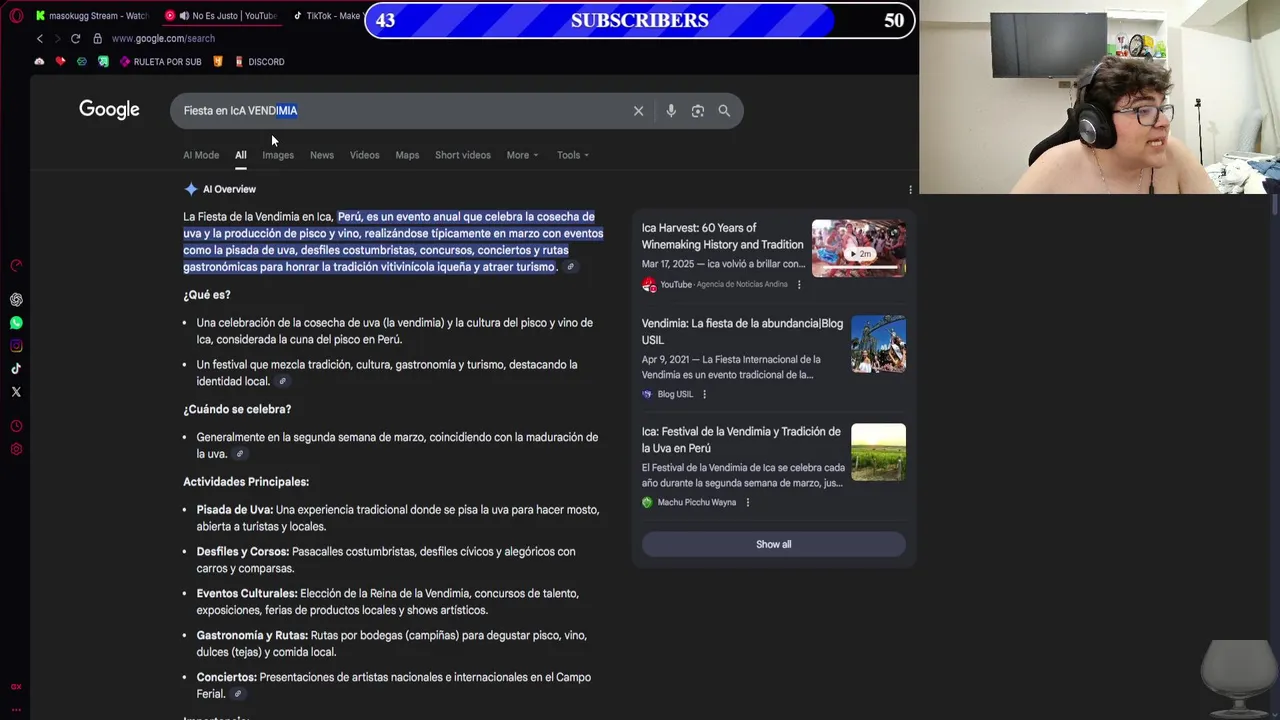Screen dimensions: 1280x720
Task: Open options for Blog USIL result
Action: [704, 394]
